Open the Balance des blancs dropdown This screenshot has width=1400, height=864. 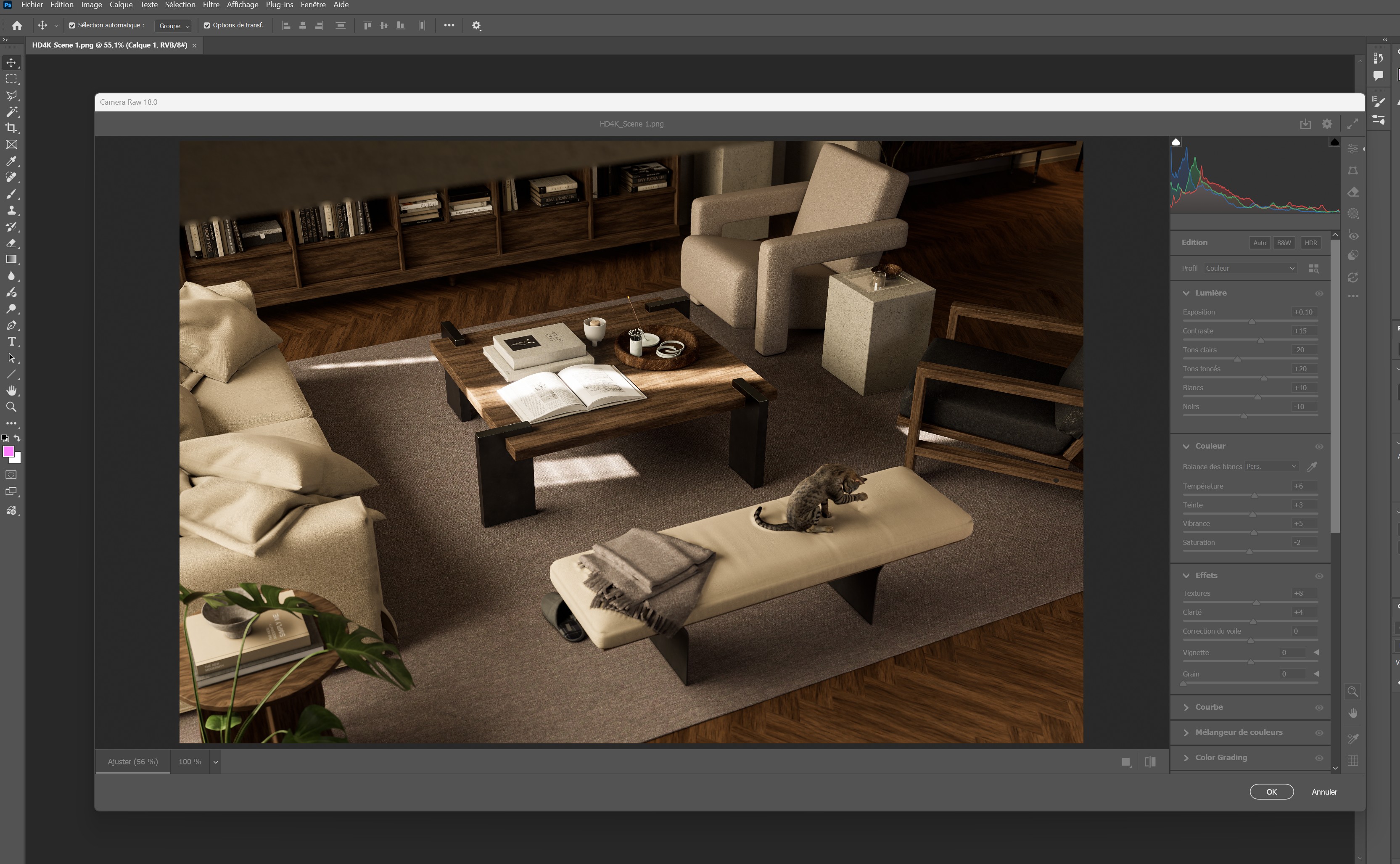pos(1271,466)
